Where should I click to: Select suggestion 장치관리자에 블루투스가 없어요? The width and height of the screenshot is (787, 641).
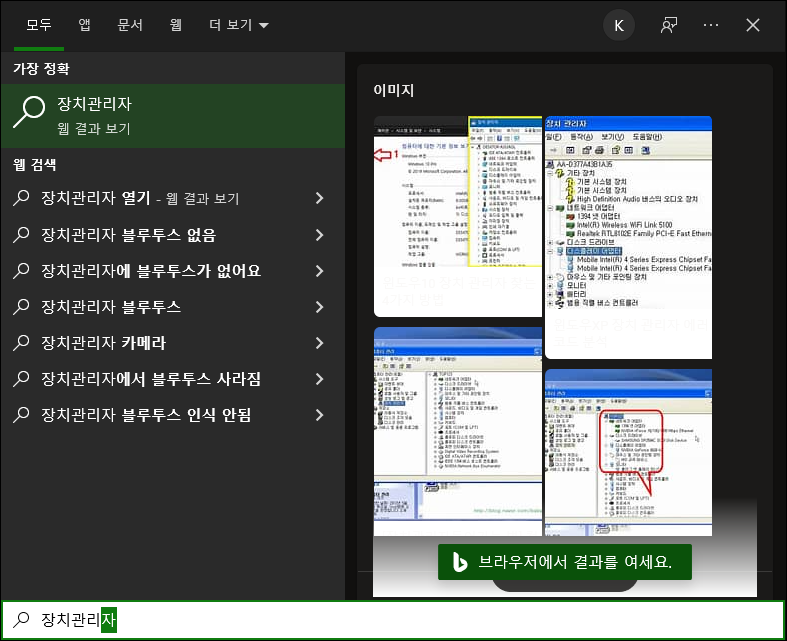click(173, 271)
